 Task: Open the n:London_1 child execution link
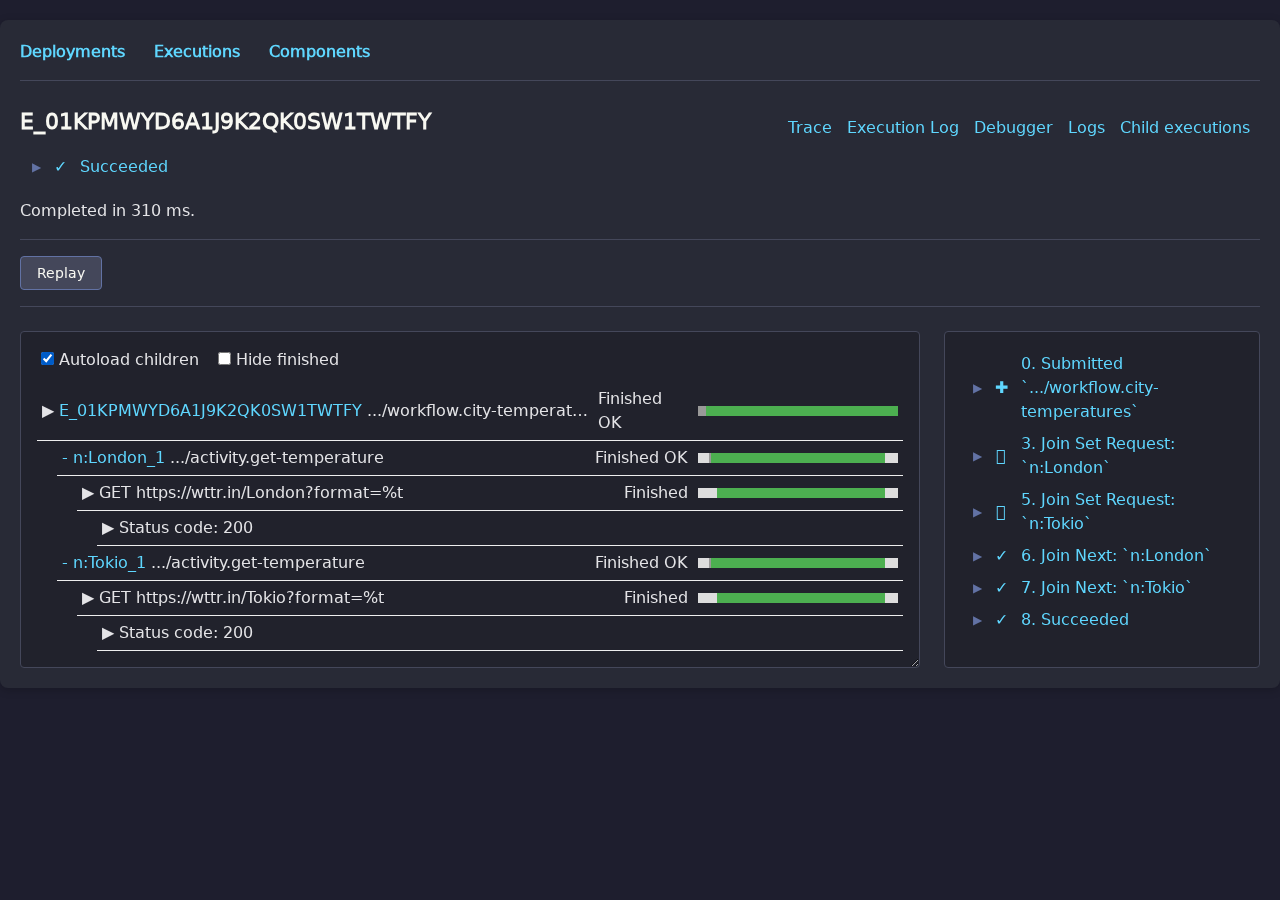(119, 457)
